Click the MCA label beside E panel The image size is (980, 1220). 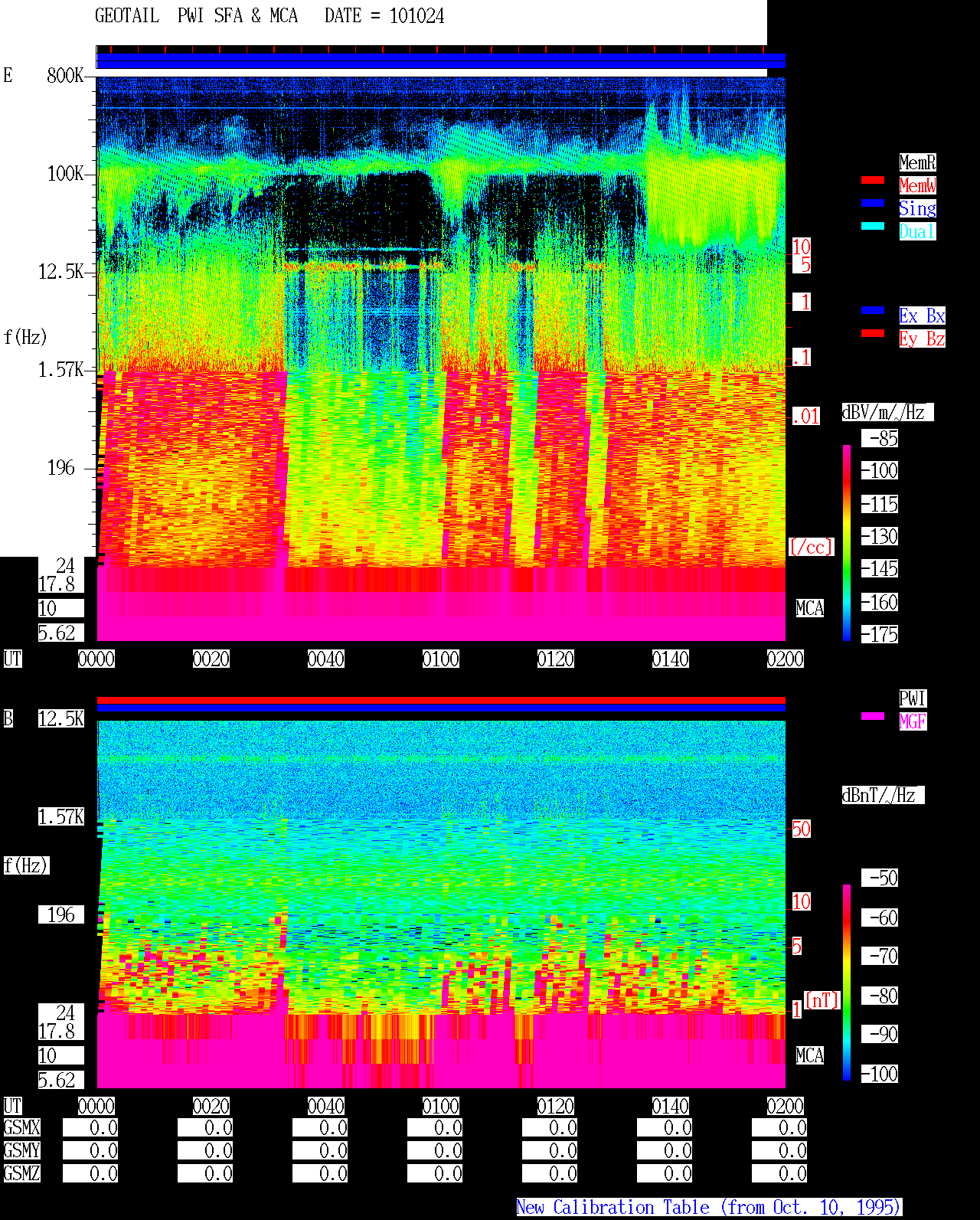[x=810, y=608]
